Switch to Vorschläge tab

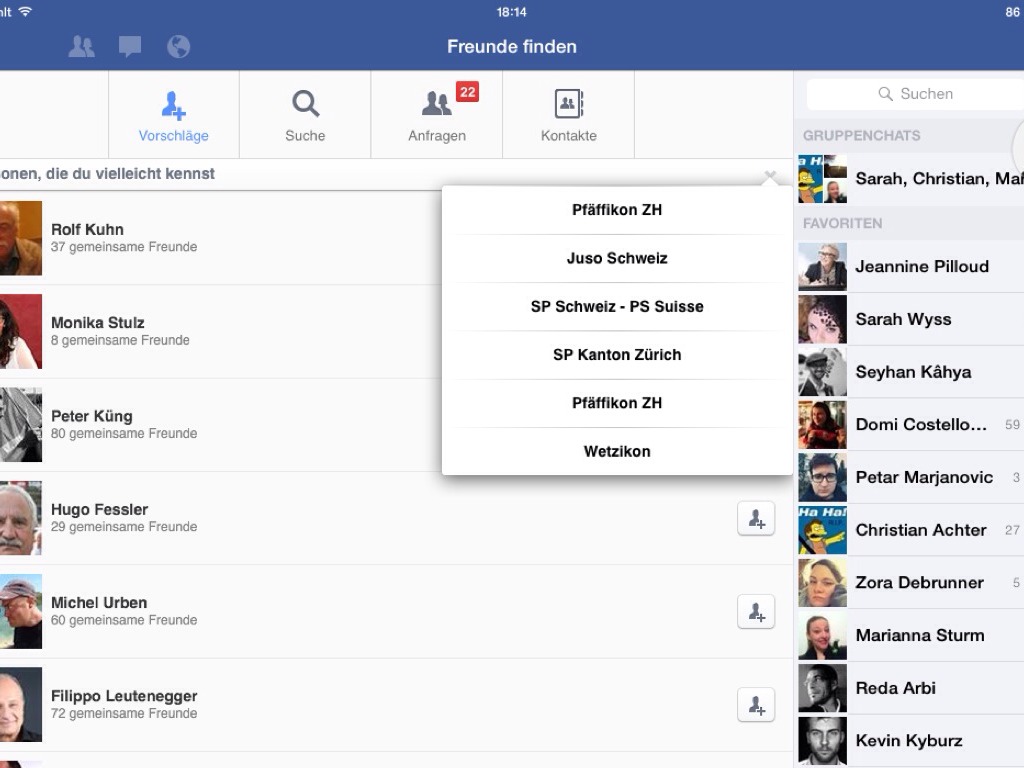[x=174, y=115]
